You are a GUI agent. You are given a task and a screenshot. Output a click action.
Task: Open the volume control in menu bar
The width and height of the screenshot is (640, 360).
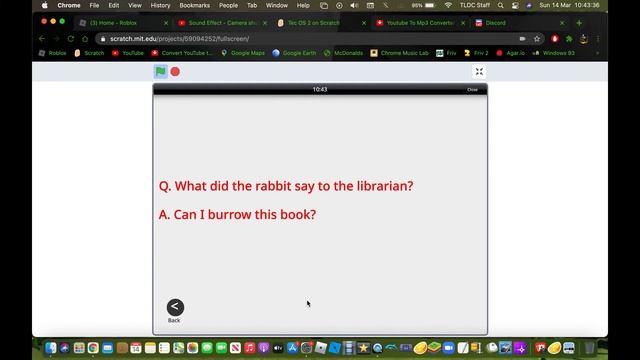pyautogui.click(x=354, y=5)
